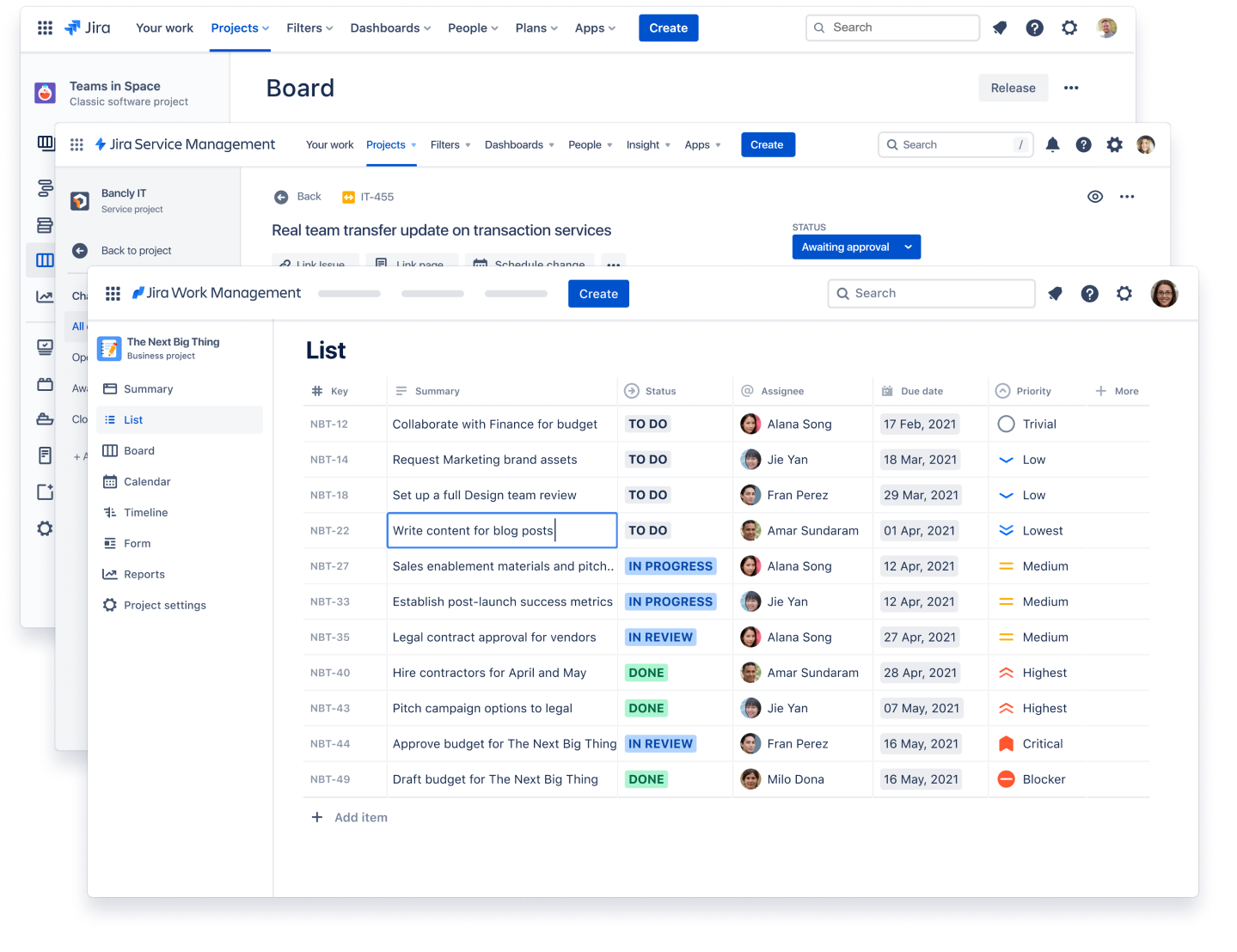Toggle watching the IT-455 issue
Viewport: 1237px width, 952px height.
pos(1095,196)
